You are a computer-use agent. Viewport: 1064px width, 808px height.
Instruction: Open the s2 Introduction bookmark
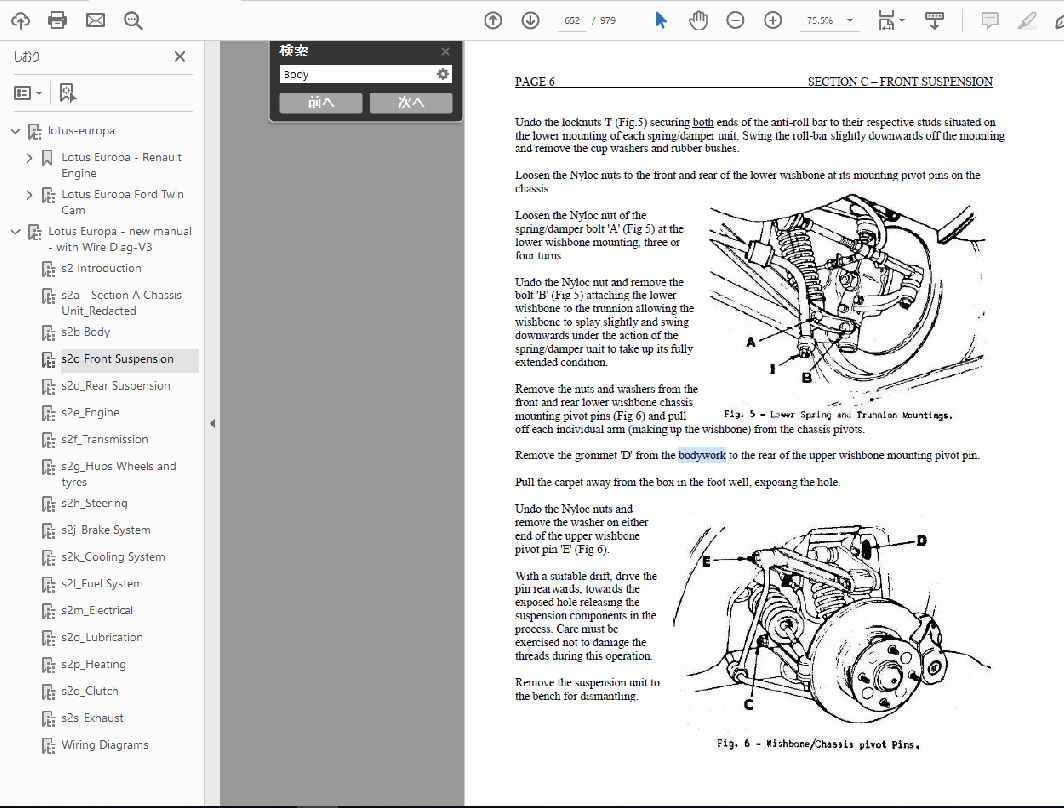click(x=101, y=269)
